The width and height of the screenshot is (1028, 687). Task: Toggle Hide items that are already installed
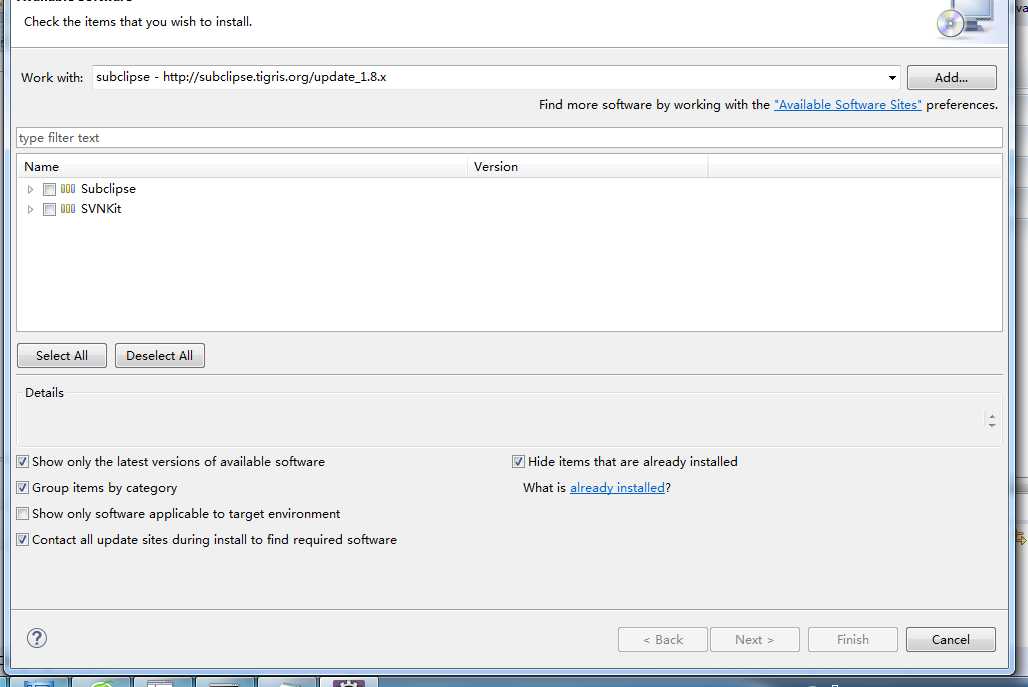[x=518, y=461]
